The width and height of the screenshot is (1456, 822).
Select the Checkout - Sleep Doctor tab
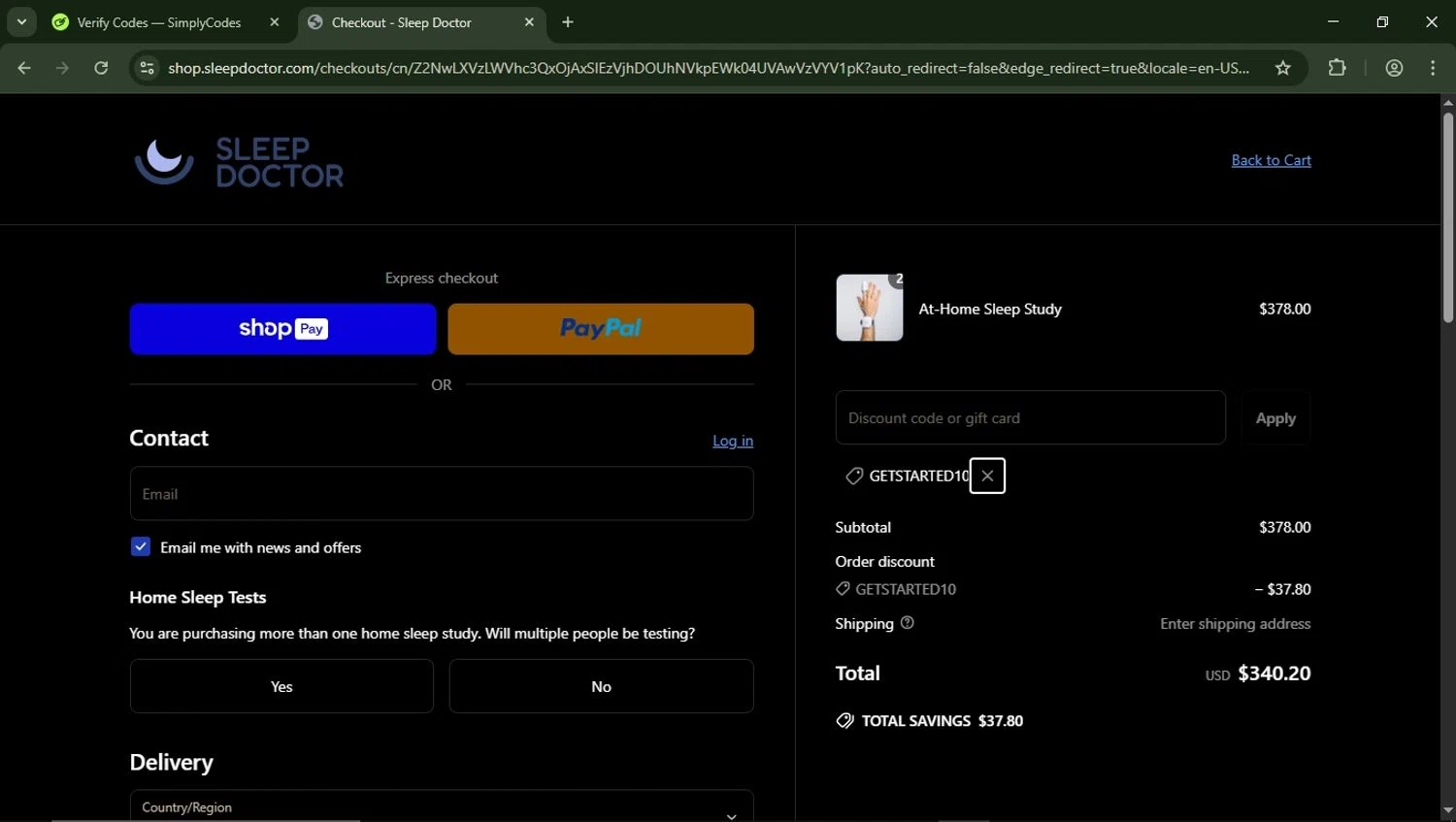[x=420, y=22]
